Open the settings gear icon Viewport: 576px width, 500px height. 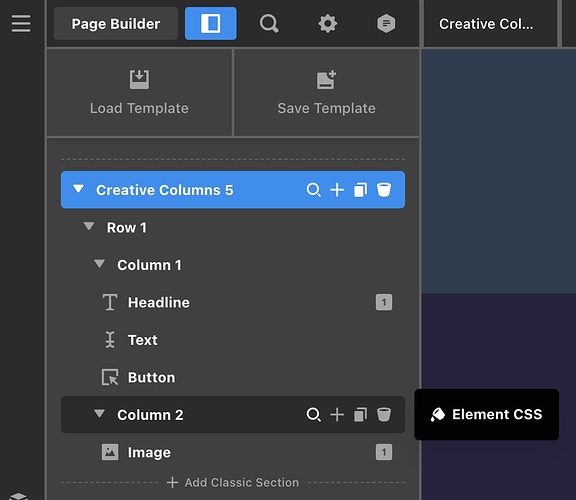pyautogui.click(x=328, y=24)
